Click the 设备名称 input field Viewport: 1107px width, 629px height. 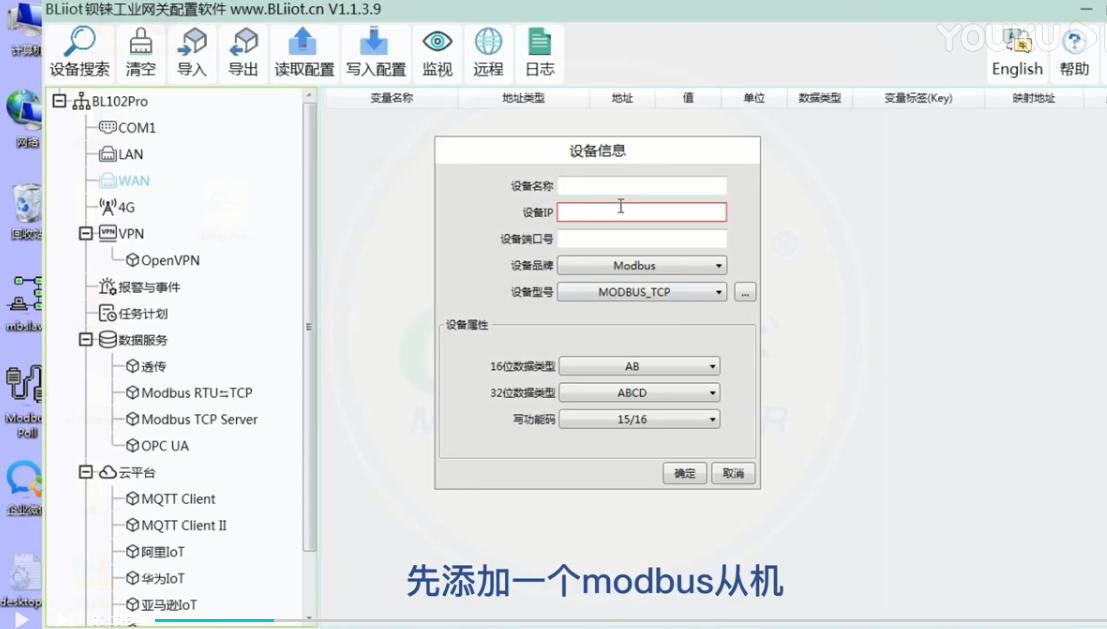(642, 186)
